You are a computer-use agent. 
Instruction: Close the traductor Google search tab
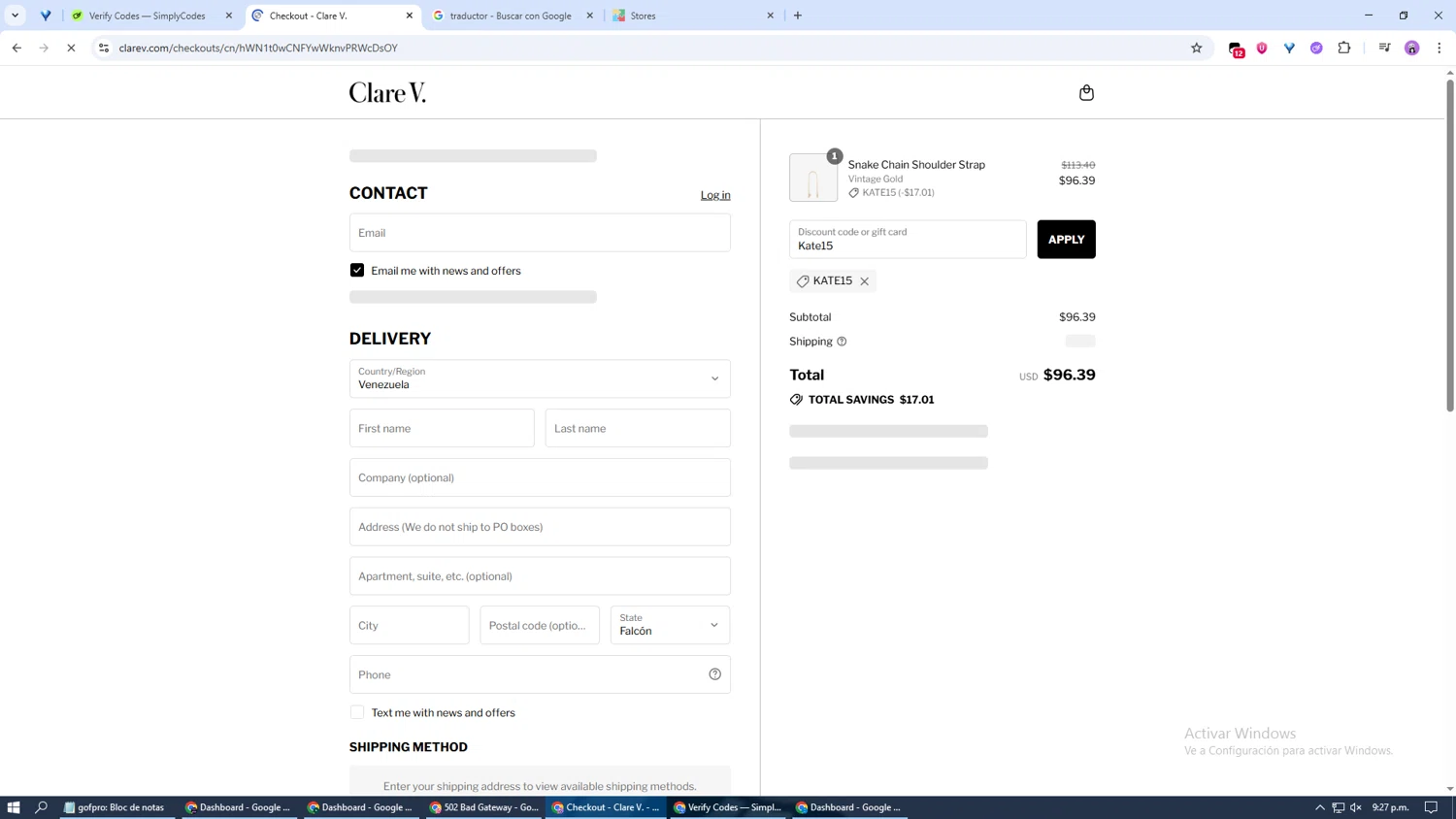pyautogui.click(x=589, y=16)
